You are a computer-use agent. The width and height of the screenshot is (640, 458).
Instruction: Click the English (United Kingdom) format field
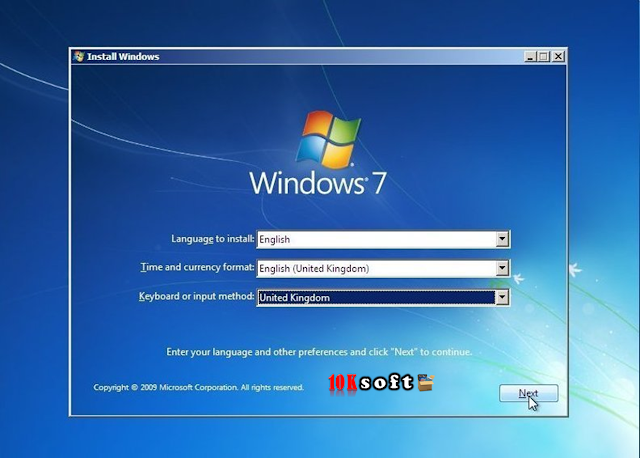[383, 268]
